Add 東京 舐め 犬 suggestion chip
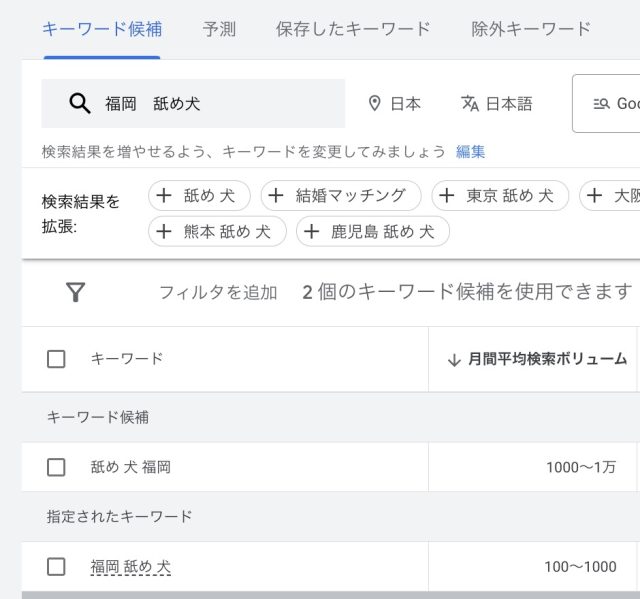Image resolution: width=640 pixels, height=599 pixels. point(499,196)
